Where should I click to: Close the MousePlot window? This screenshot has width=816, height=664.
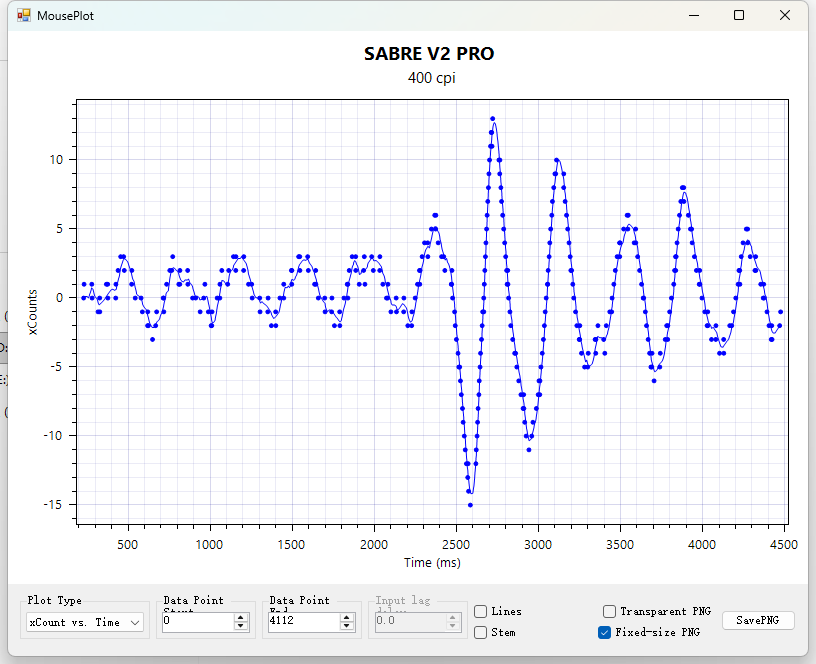(x=785, y=16)
